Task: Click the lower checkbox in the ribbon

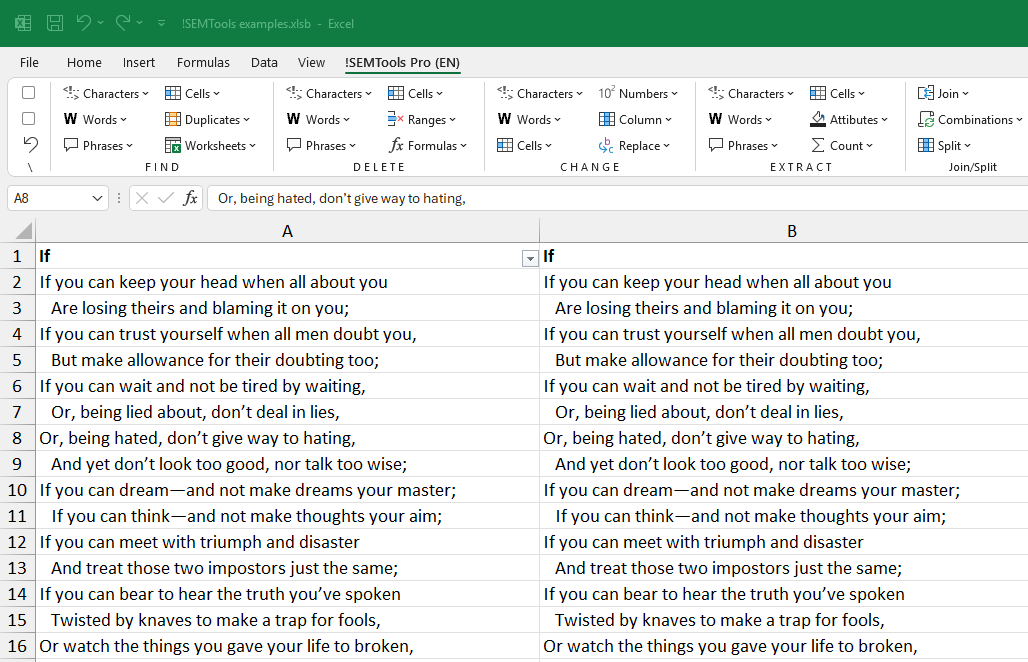Action: click(28, 118)
